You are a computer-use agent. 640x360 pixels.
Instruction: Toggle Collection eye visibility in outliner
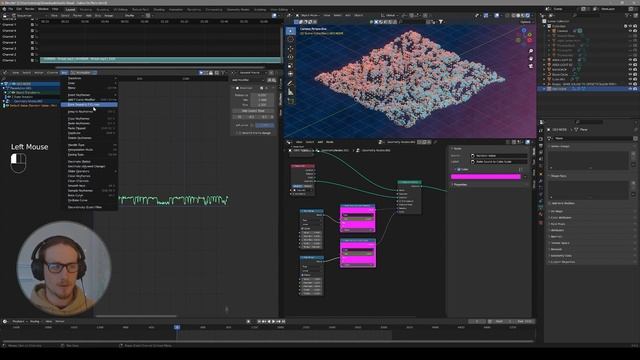click(x=630, y=26)
